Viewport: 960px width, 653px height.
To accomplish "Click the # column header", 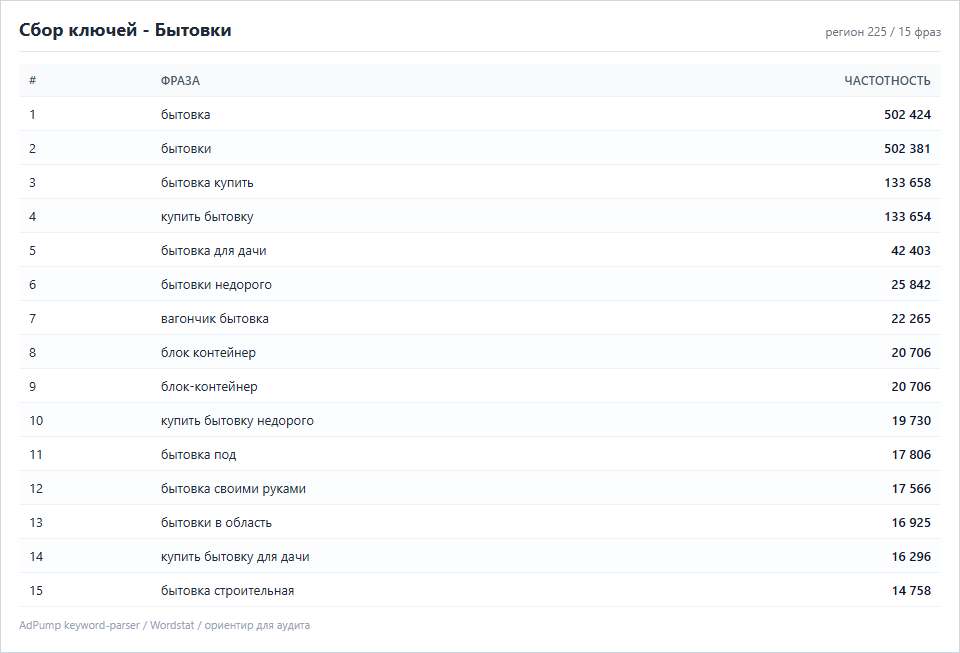I will pyautogui.click(x=32, y=80).
